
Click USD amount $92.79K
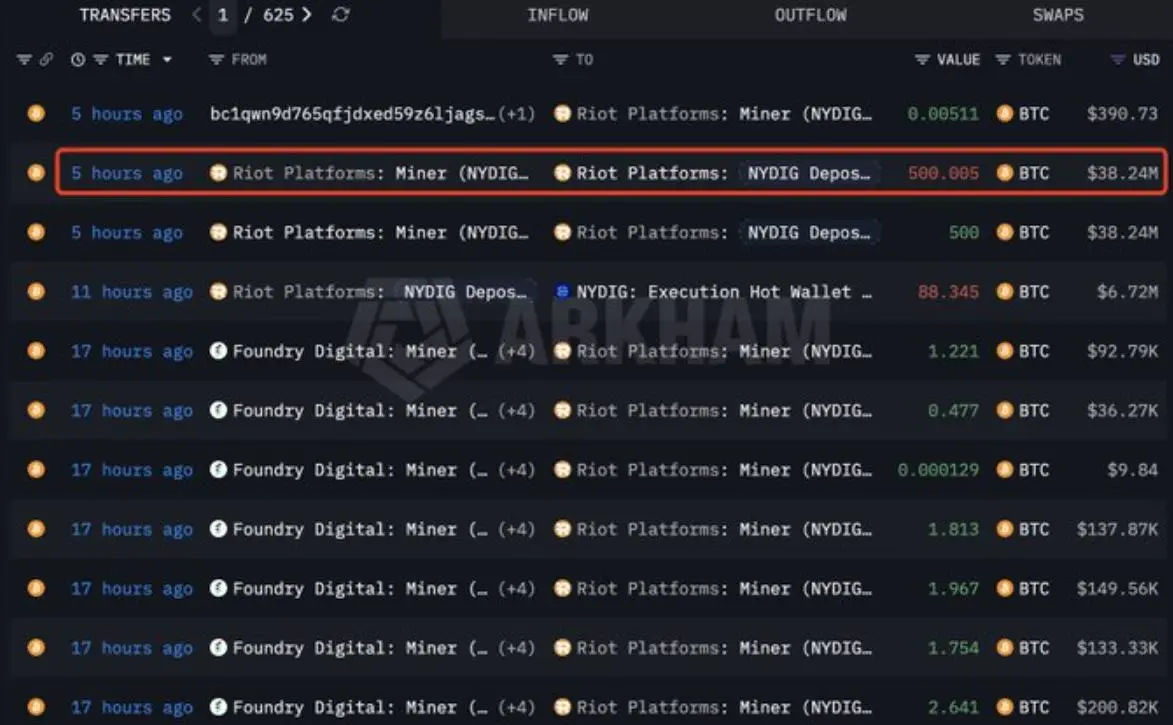pos(1122,351)
